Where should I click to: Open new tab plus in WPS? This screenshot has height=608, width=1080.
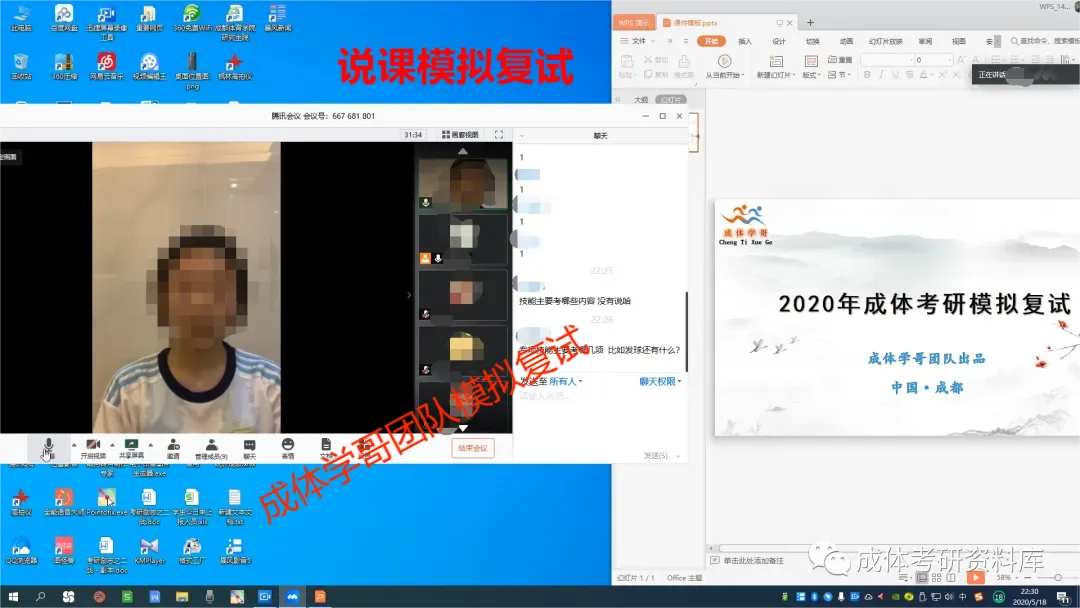(810, 23)
